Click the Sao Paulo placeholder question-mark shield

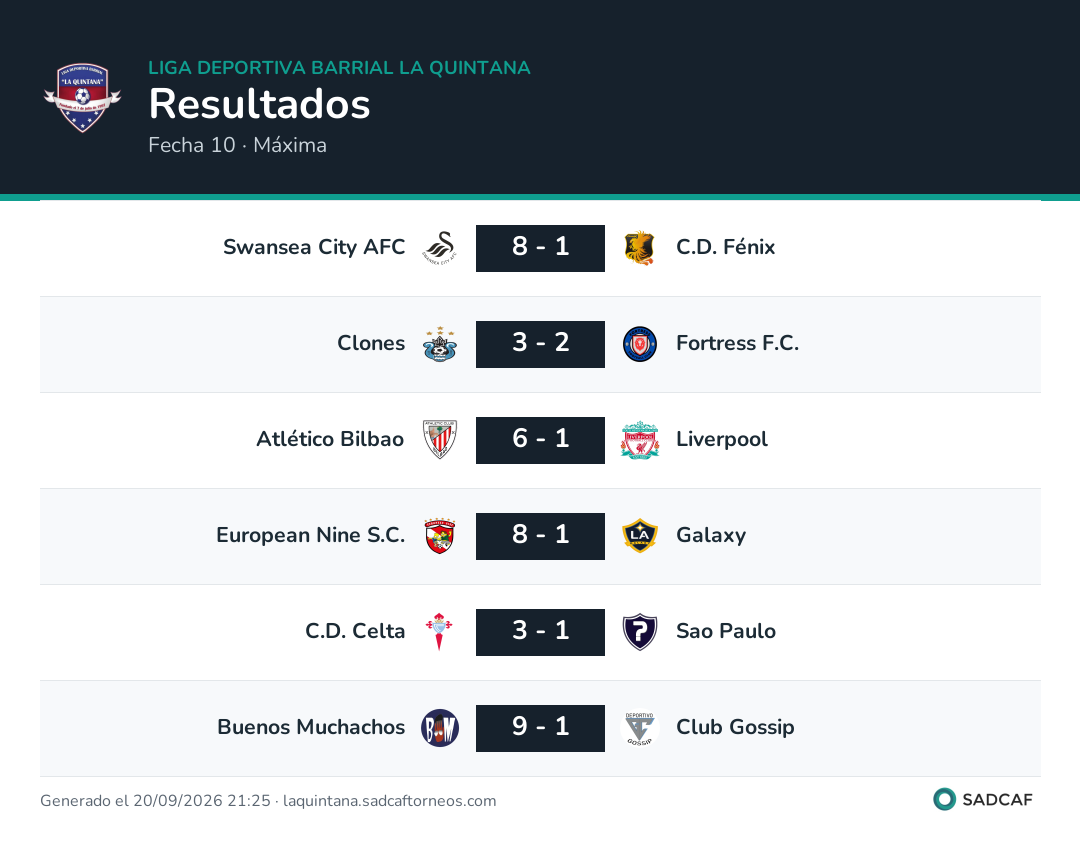[x=639, y=632]
